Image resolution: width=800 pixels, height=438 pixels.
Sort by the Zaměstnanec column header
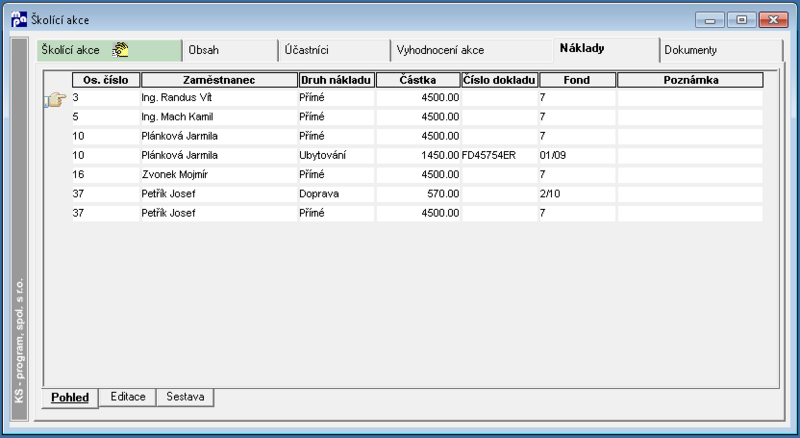219,80
